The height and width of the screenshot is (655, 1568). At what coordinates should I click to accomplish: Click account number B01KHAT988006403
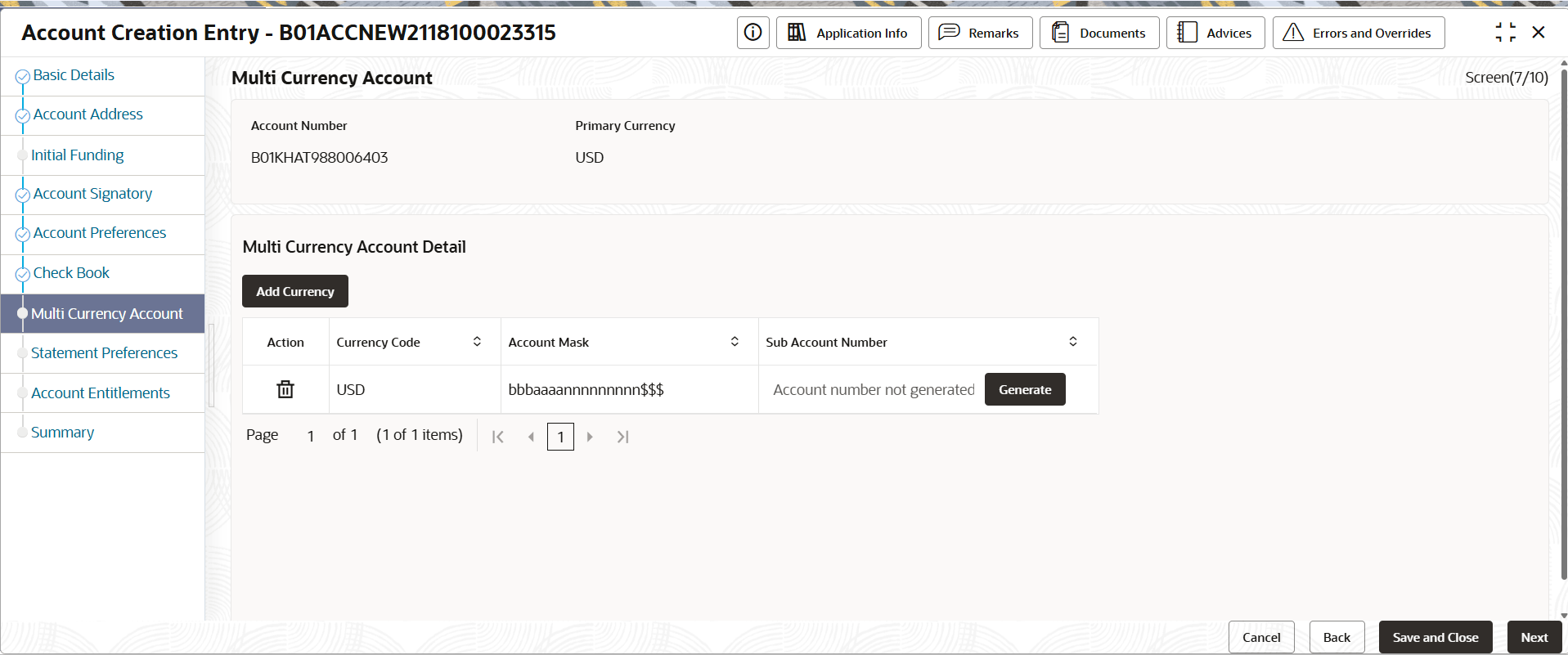pos(319,158)
